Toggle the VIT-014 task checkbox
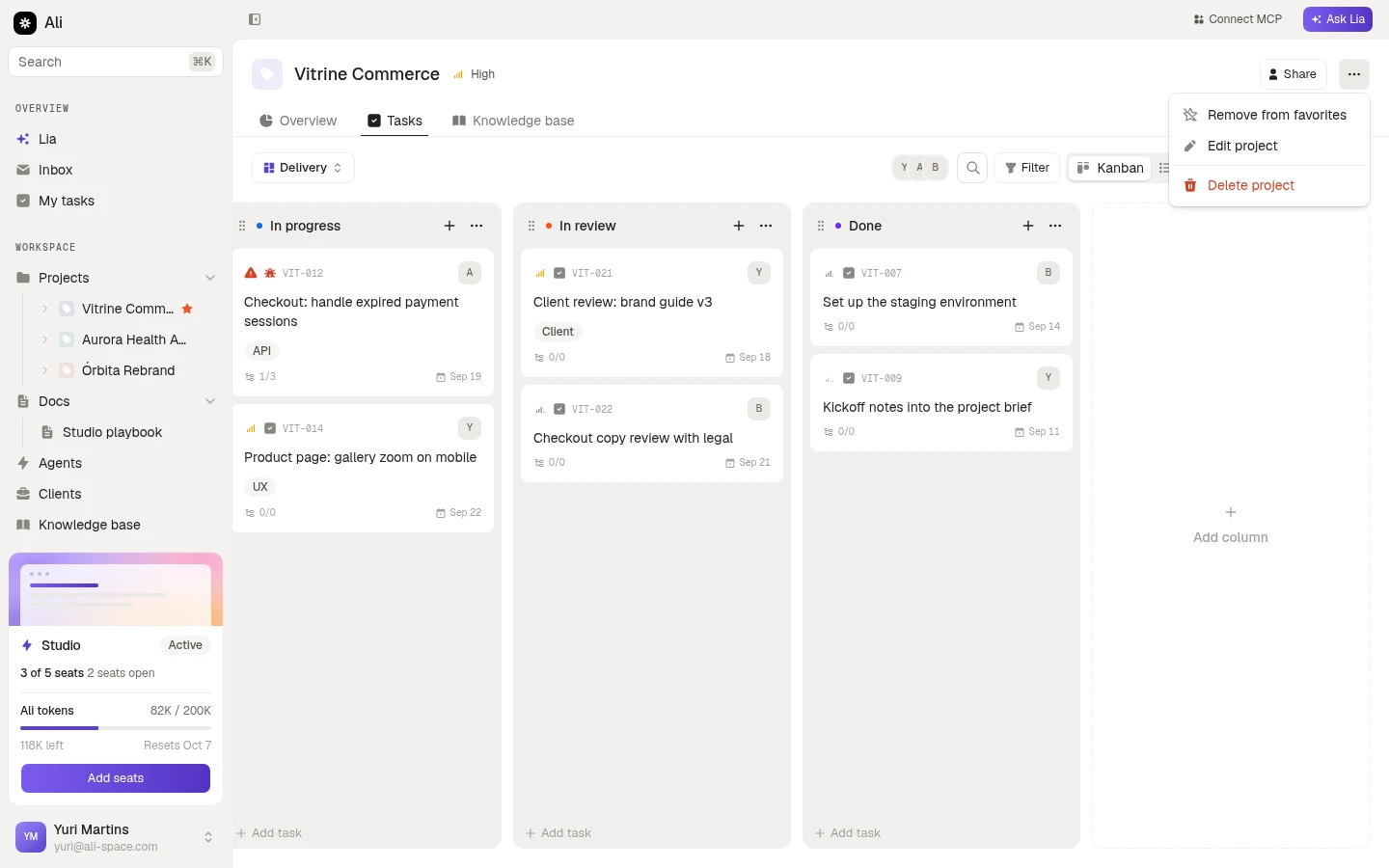 pos(270,428)
